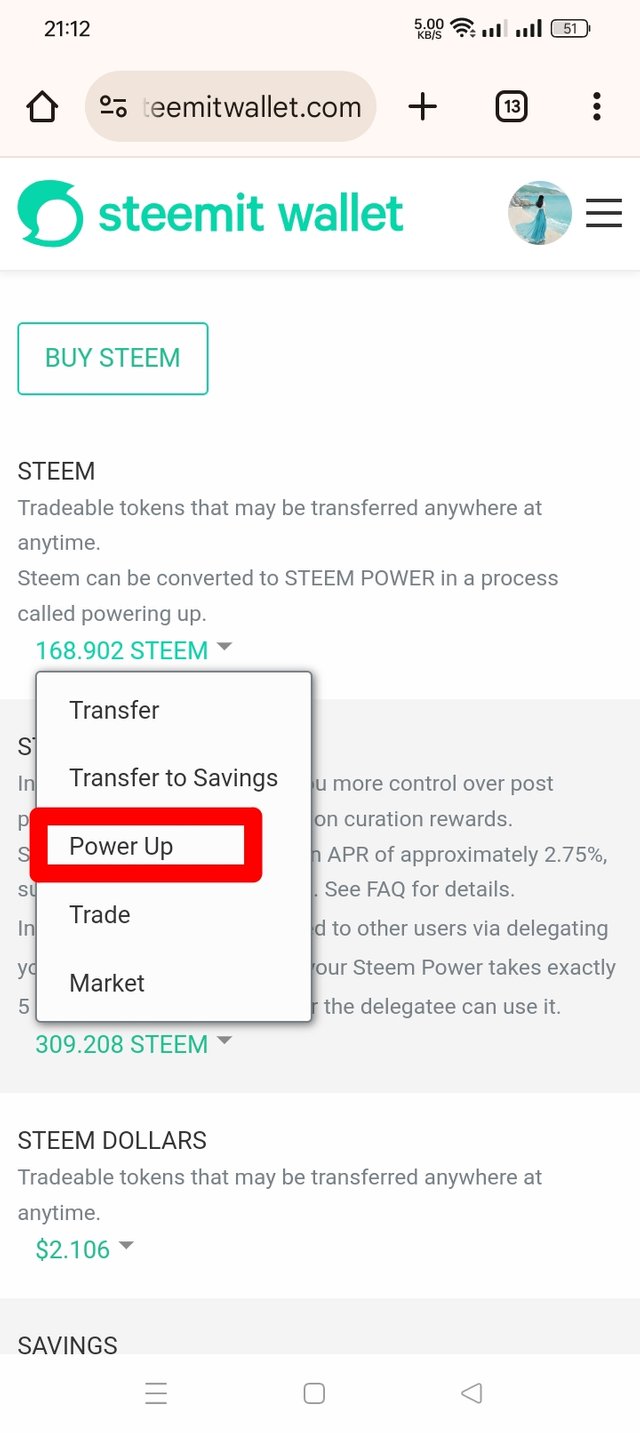Image resolution: width=640 pixels, height=1433 pixels.
Task: Tap the site settings icon in address bar
Action: (x=113, y=106)
